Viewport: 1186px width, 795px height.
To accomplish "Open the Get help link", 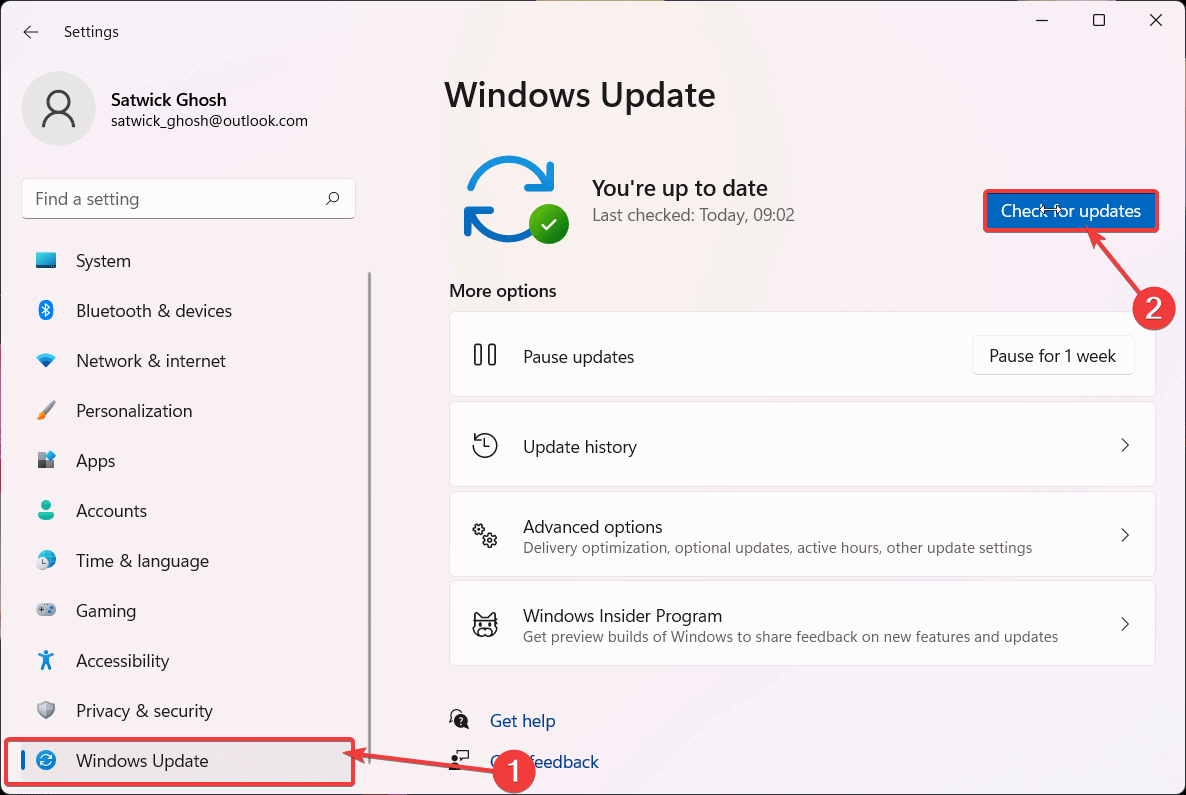I will [x=522, y=721].
